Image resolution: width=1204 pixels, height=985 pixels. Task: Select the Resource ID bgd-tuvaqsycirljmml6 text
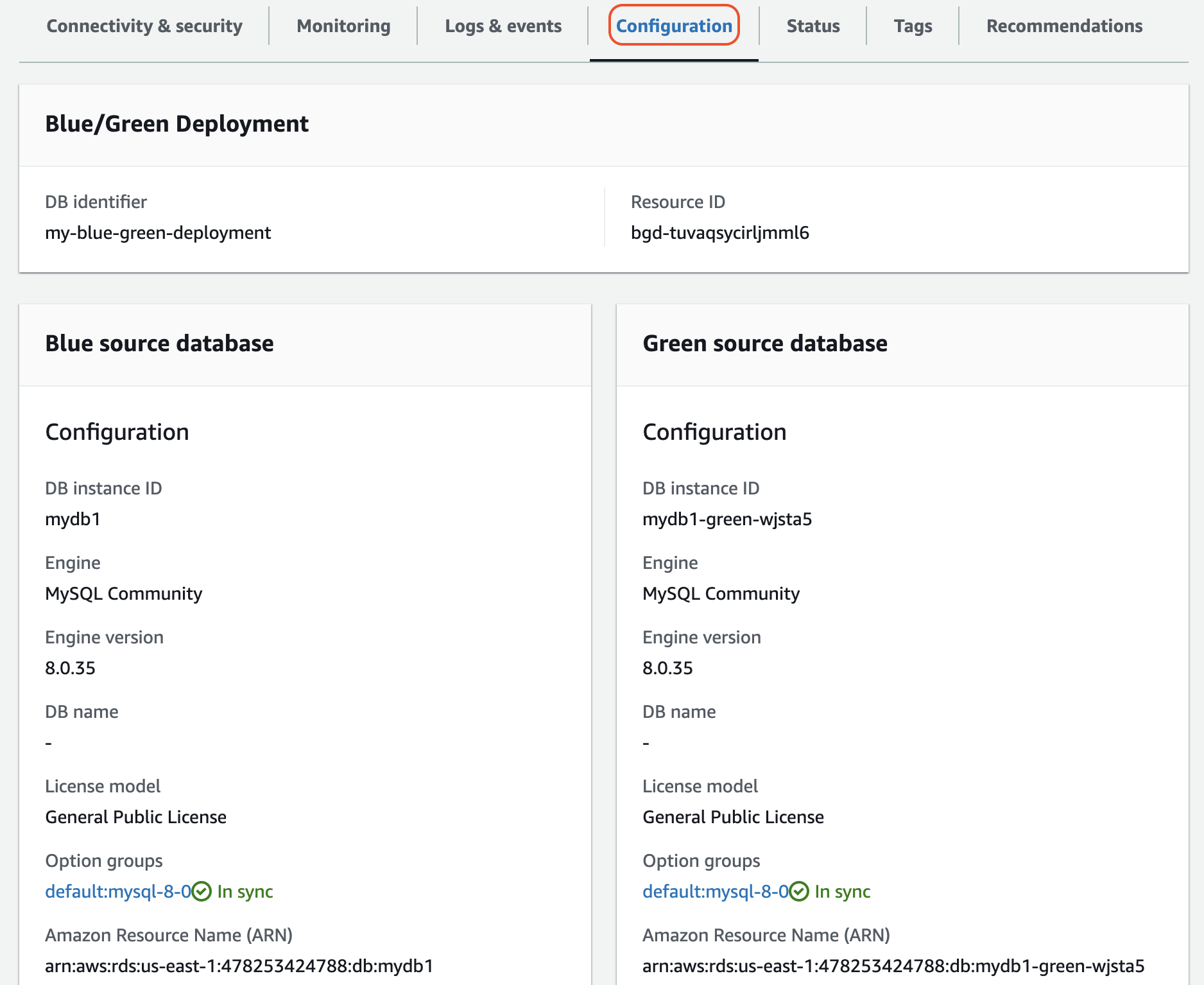click(720, 233)
